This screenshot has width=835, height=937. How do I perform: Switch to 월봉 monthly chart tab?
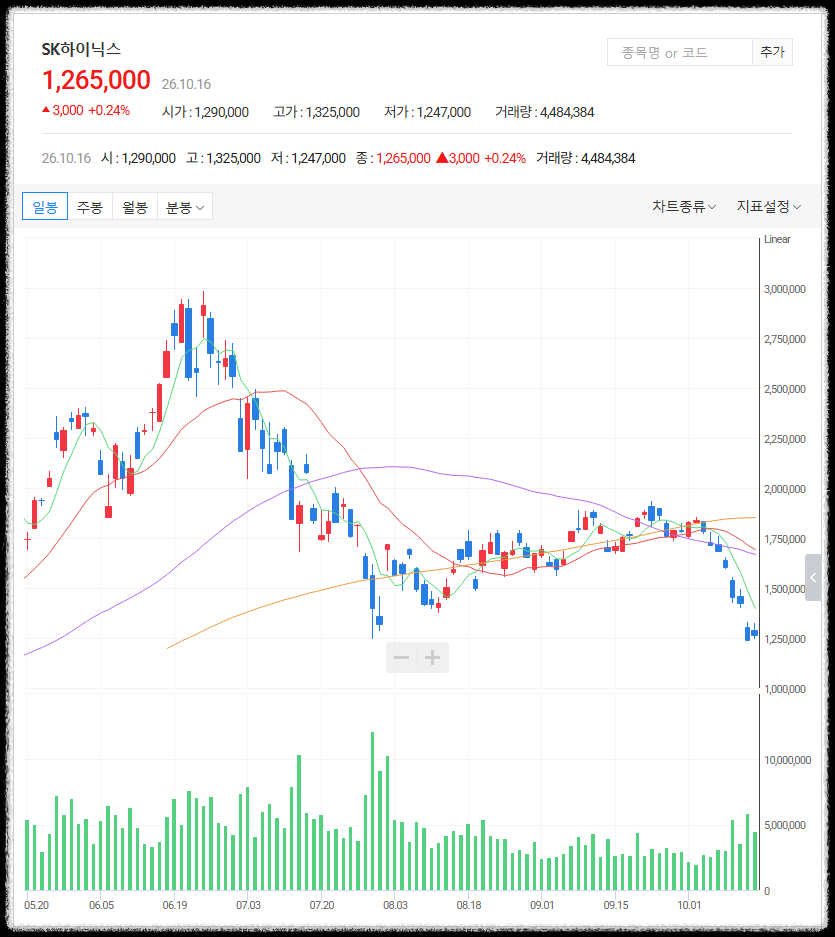[x=134, y=207]
